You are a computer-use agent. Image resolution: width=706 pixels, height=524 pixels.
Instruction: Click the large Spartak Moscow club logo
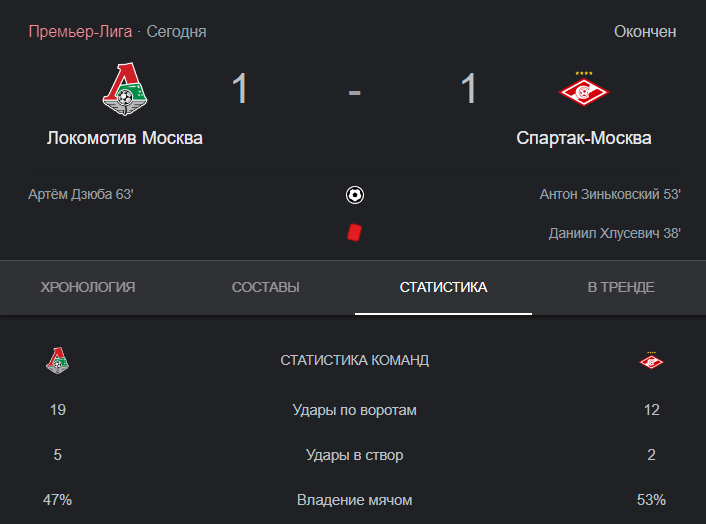pos(584,89)
